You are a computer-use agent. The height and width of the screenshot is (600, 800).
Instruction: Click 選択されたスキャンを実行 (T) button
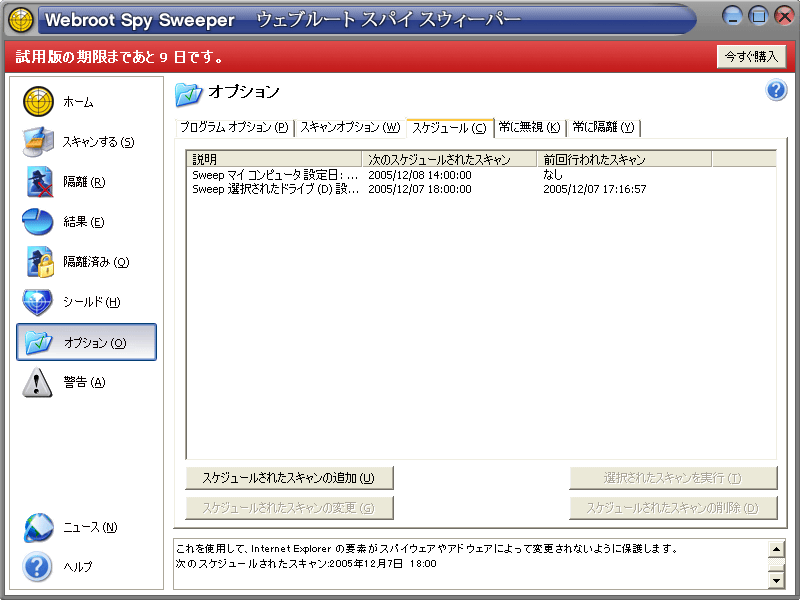(x=673, y=478)
